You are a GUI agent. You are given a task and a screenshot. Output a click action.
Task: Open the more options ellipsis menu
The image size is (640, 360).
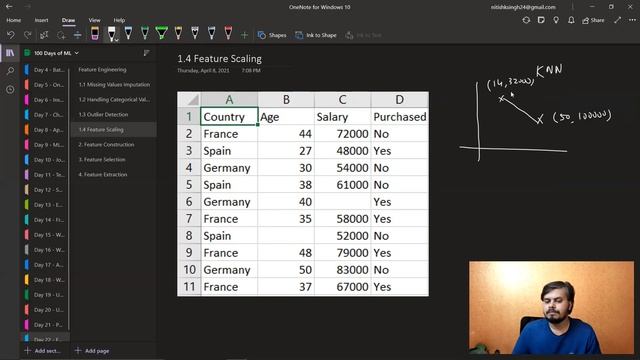pos(632,20)
